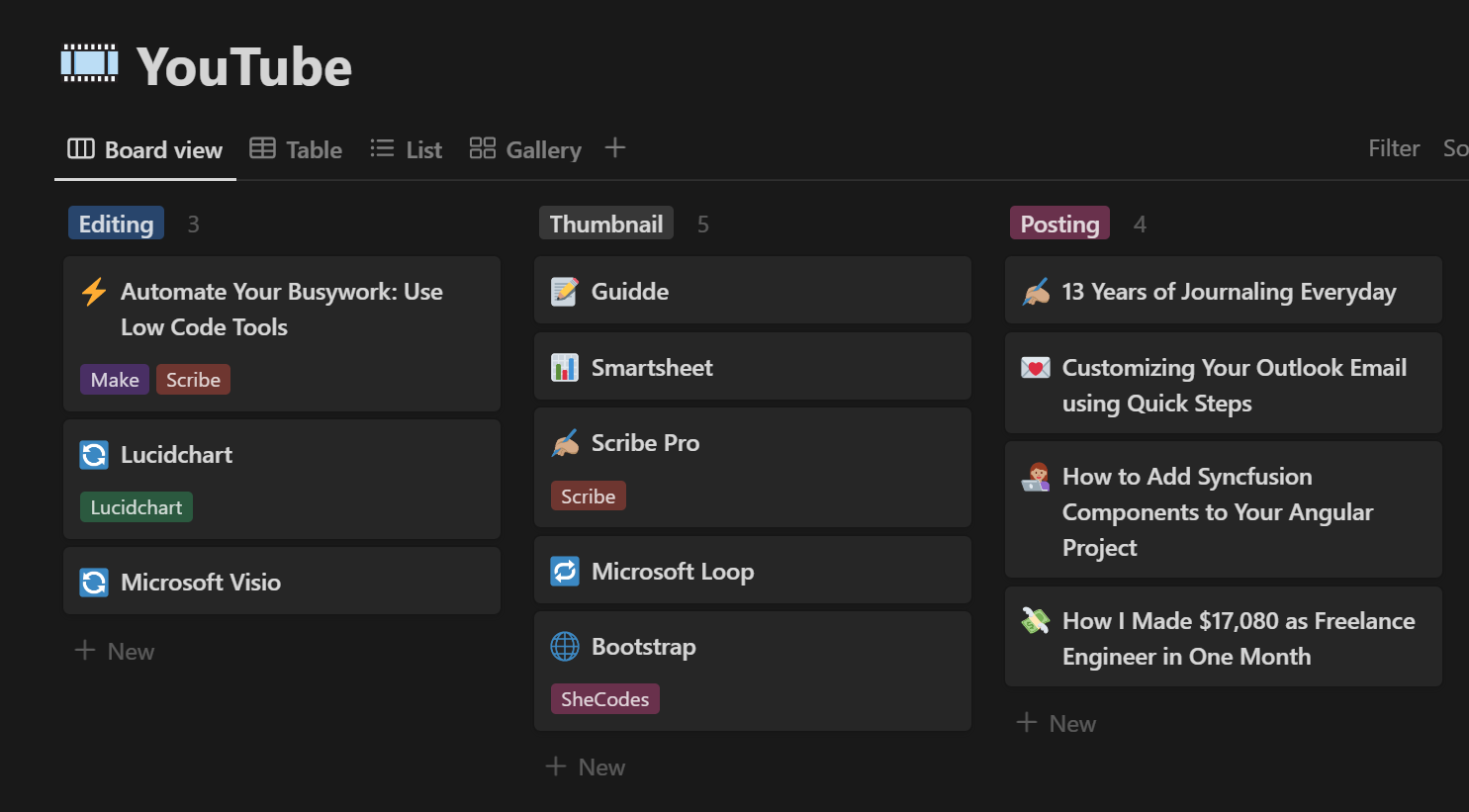Open the Microsoft Loop card

coord(753,571)
